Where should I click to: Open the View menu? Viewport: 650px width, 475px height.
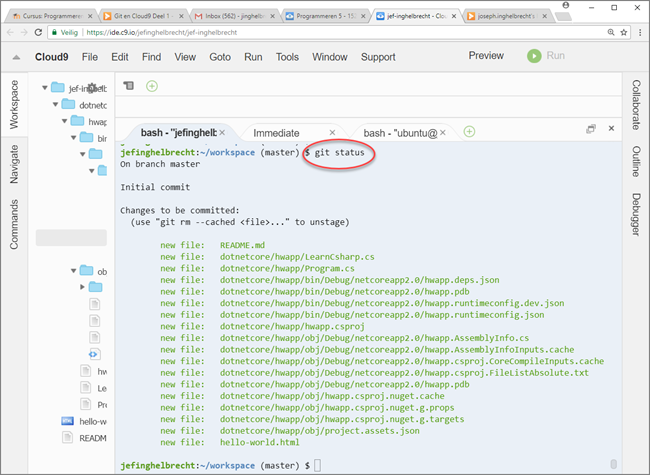pos(185,57)
